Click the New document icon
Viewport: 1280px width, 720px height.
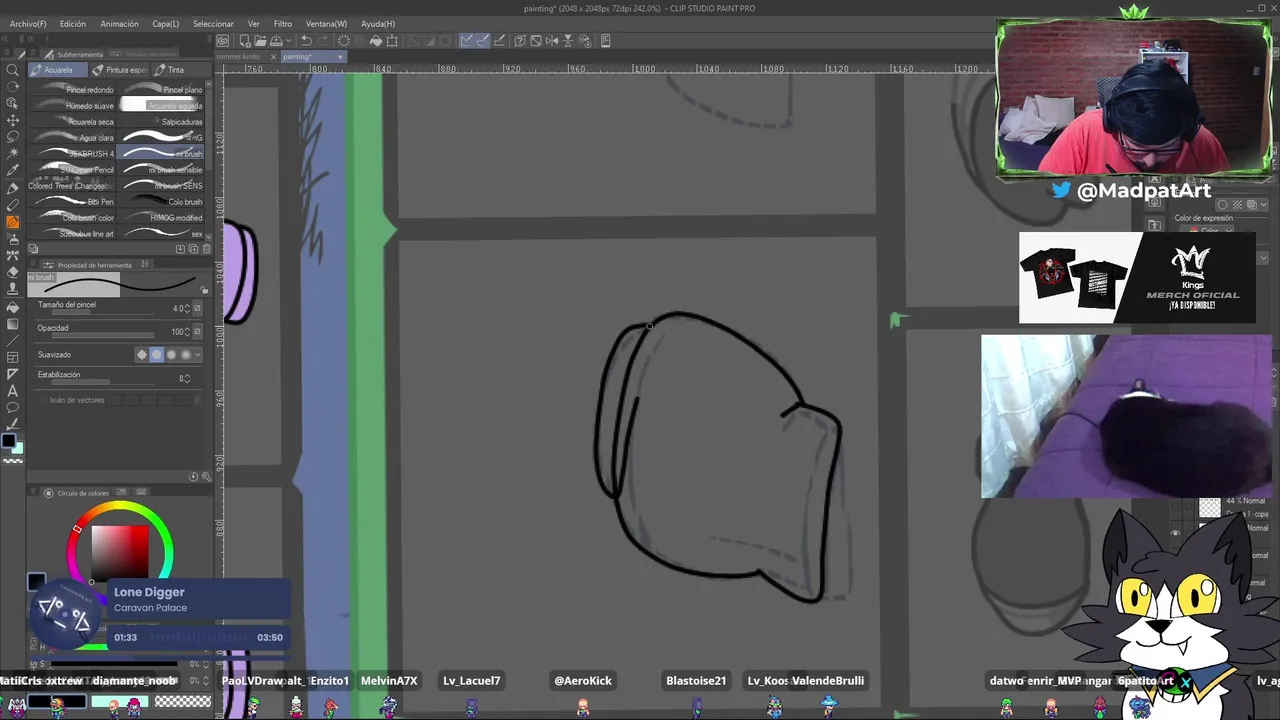[x=245, y=41]
